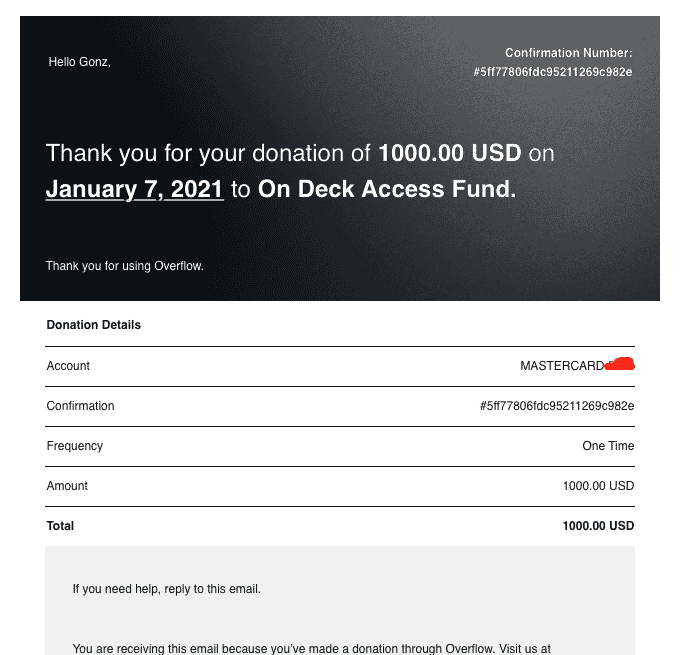Image resolution: width=681 pixels, height=655 pixels.
Task: Click the Amount row label
Action: [x=67, y=486]
